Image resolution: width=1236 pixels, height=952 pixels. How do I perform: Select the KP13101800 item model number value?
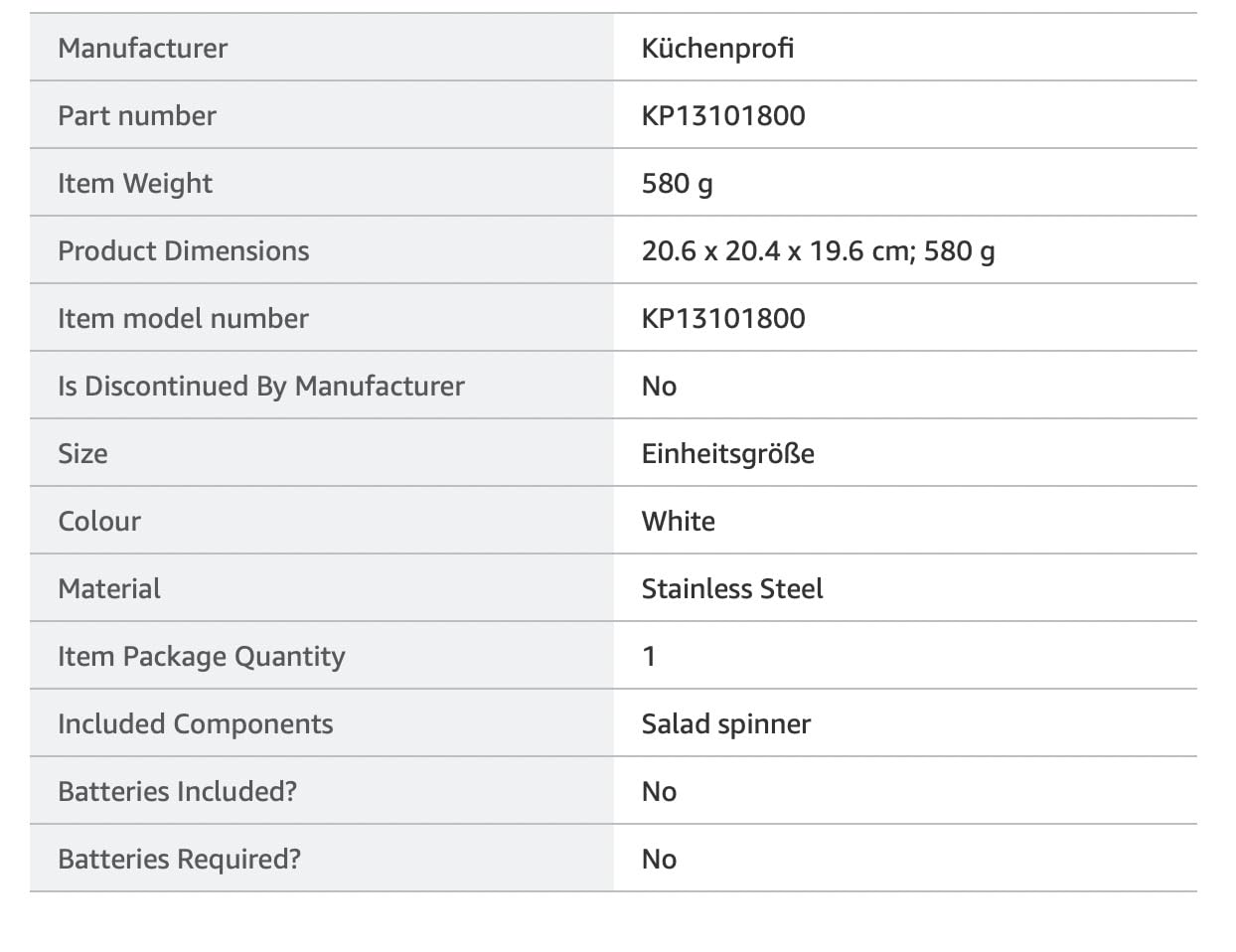point(723,318)
